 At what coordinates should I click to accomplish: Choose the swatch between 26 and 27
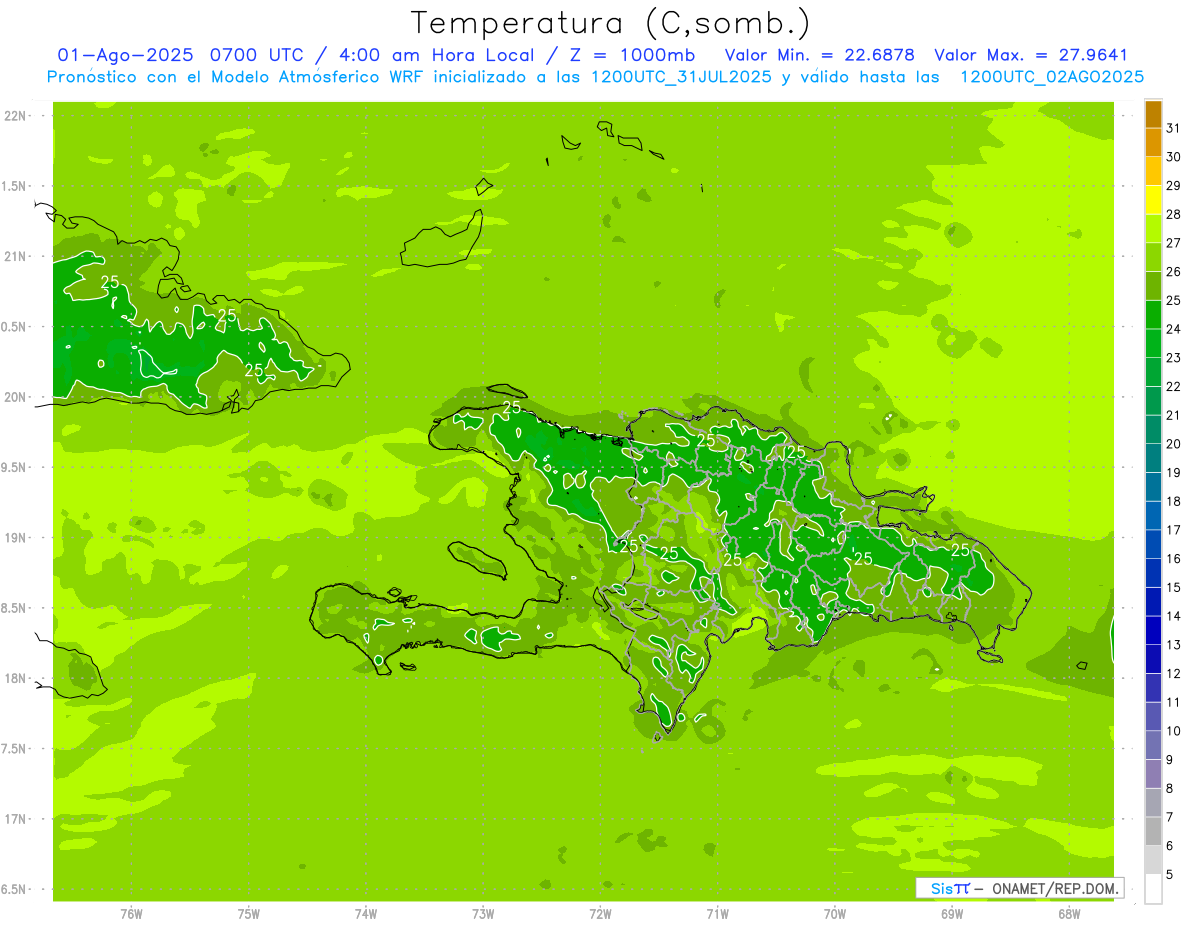1153,257
